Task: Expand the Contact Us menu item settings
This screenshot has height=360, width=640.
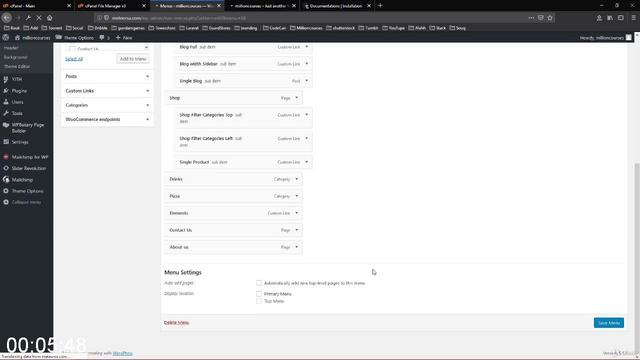Action: point(297,230)
